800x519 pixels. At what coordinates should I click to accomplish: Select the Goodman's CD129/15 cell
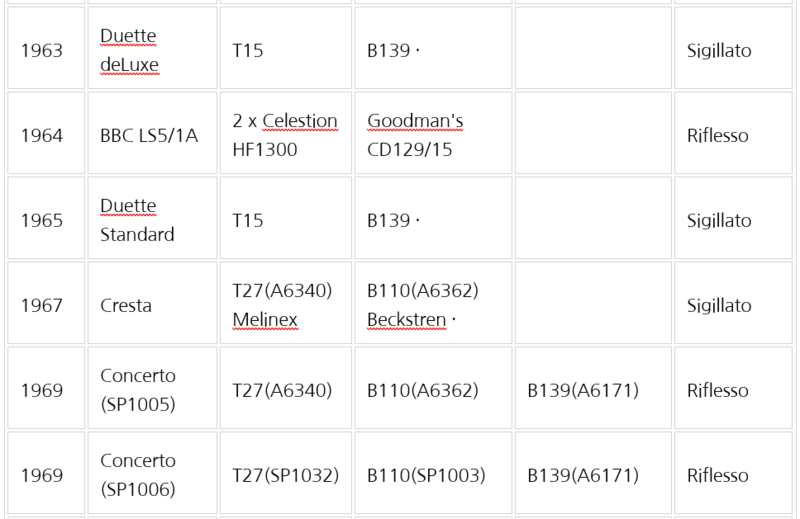point(415,135)
